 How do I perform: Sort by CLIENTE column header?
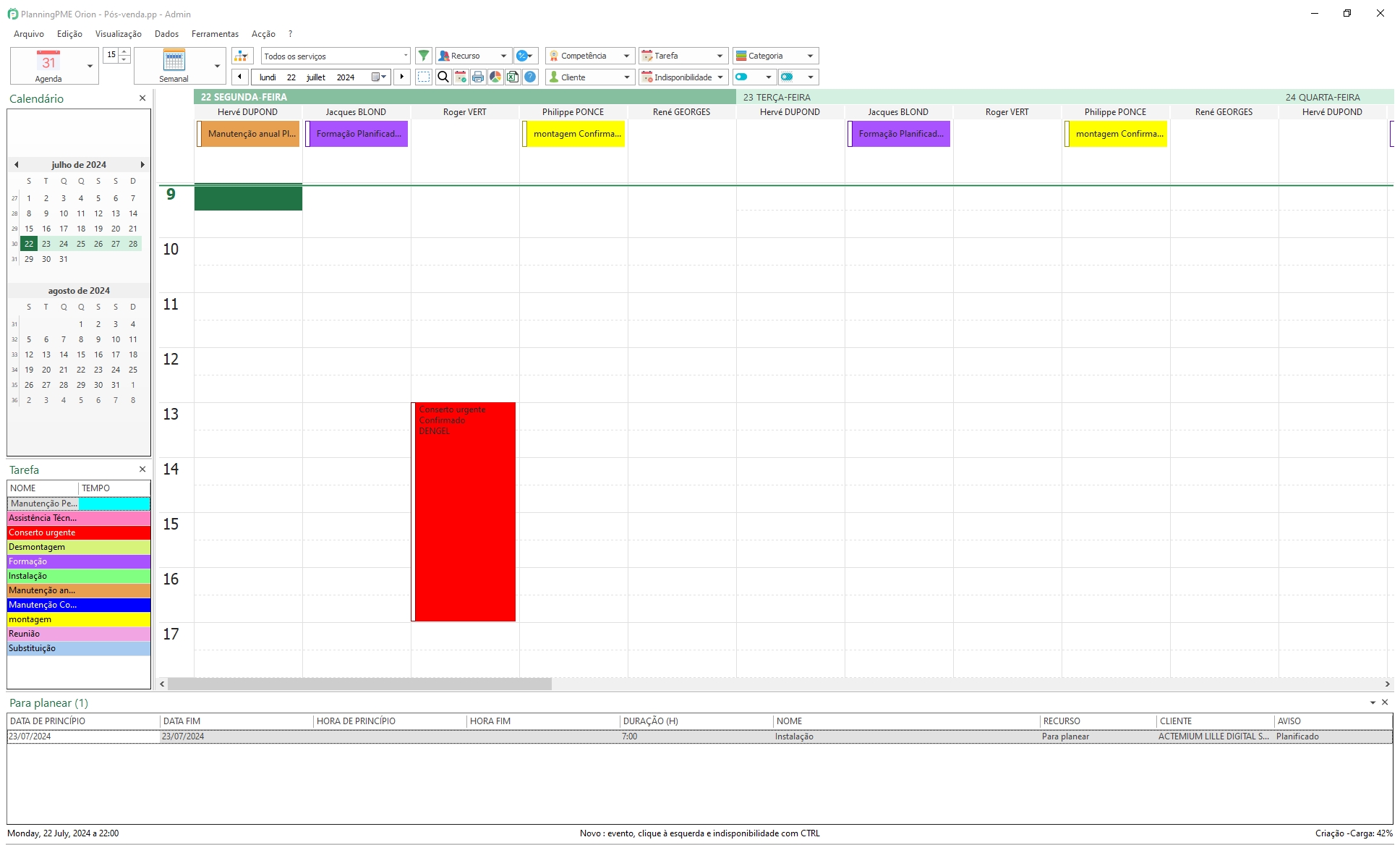(1215, 721)
